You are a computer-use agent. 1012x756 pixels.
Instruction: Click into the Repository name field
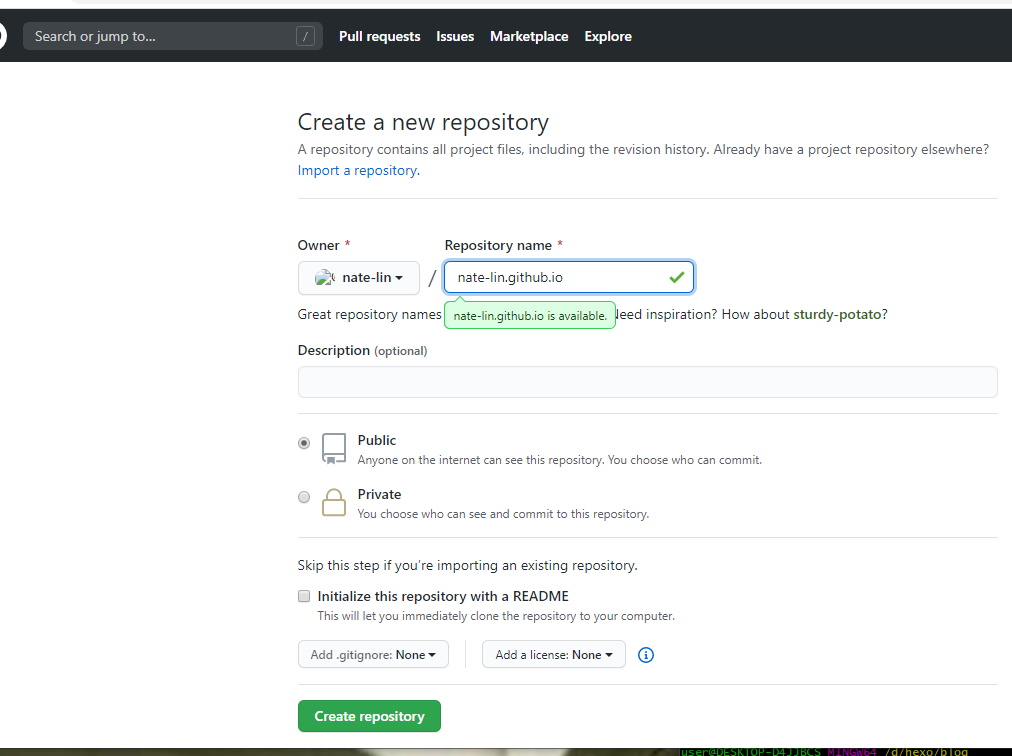click(x=569, y=278)
